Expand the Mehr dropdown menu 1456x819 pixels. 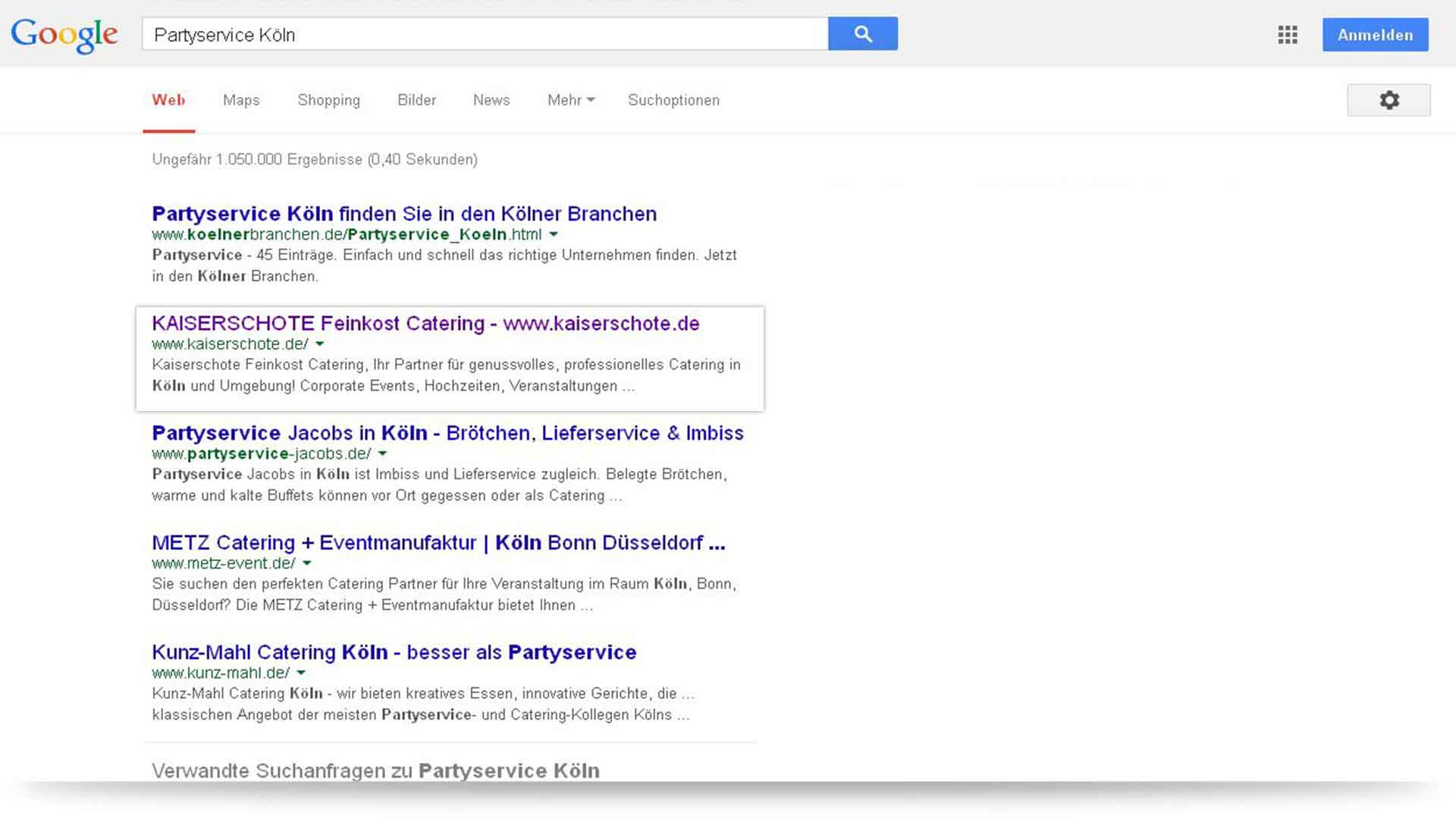(571, 100)
